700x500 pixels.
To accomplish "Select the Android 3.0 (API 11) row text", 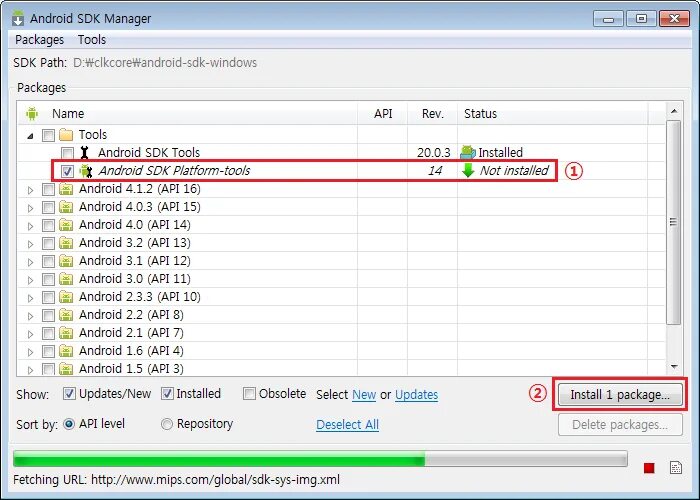I will (135, 279).
